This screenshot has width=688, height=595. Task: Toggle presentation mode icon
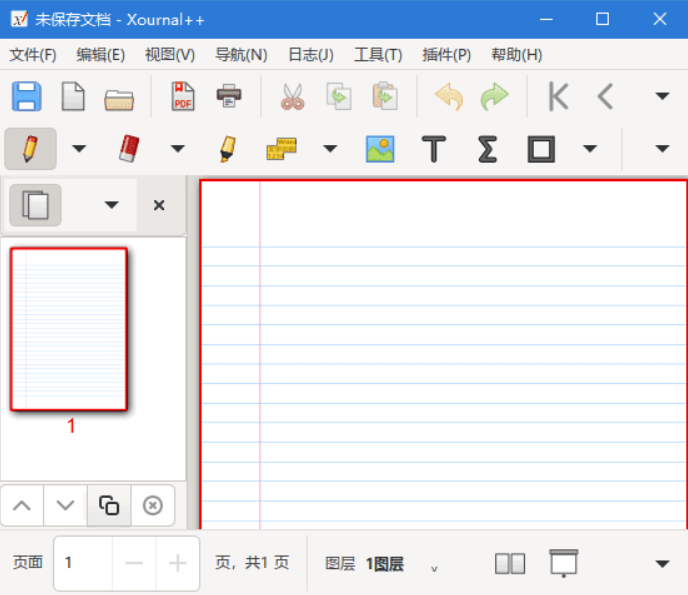point(563,563)
